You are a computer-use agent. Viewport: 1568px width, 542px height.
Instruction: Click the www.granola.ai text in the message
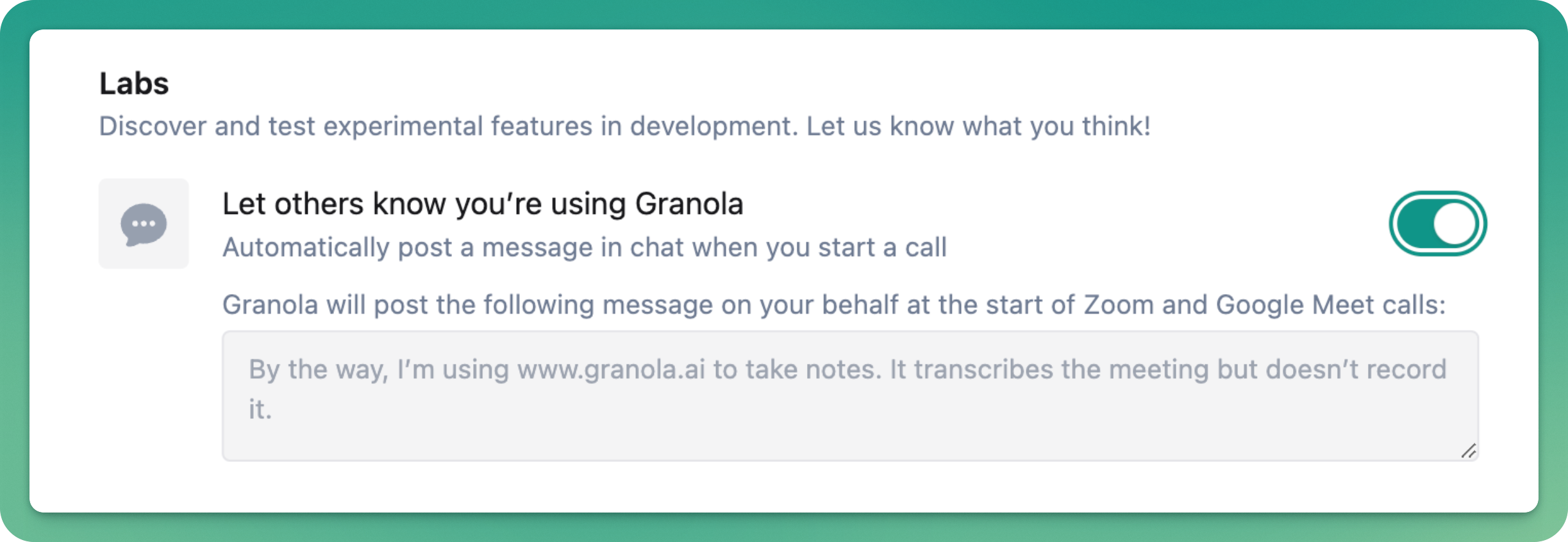click(x=611, y=370)
